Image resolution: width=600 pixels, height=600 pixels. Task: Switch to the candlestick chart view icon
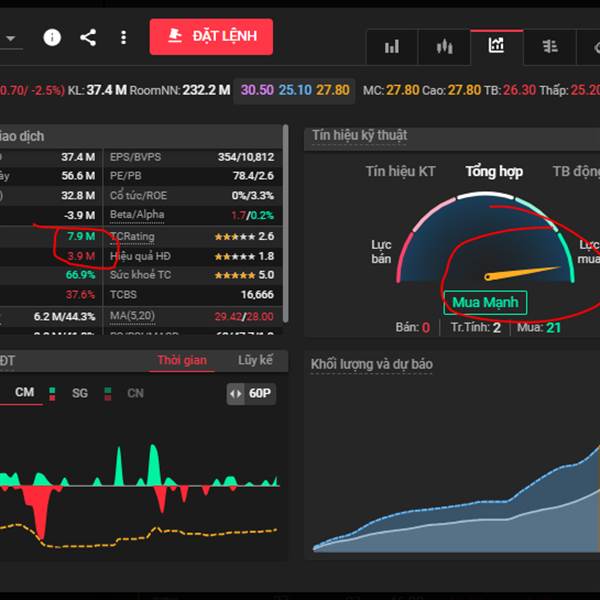point(444,46)
